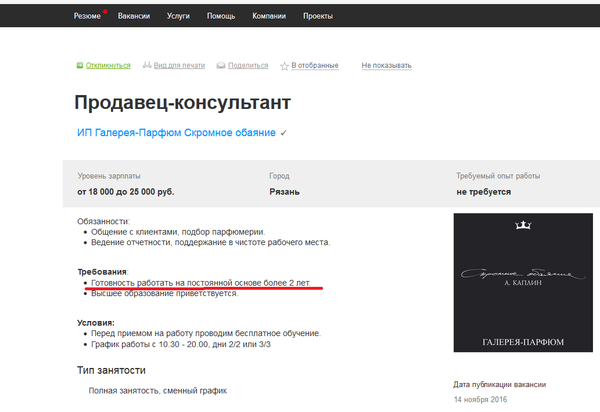This screenshot has width=600, height=412.
Task: Click the green respond icon beside Откликнуться
Action: (80, 66)
